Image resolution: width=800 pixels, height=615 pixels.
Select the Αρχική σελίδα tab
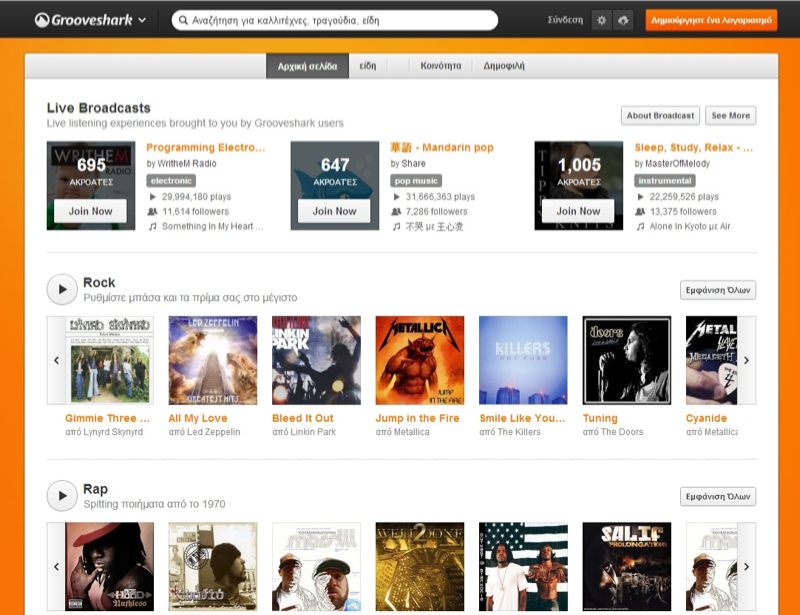[307, 66]
